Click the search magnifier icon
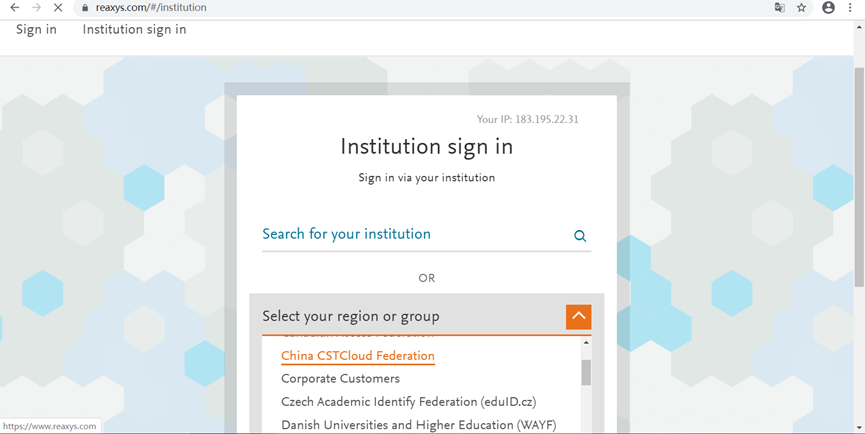 coord(580,236)
